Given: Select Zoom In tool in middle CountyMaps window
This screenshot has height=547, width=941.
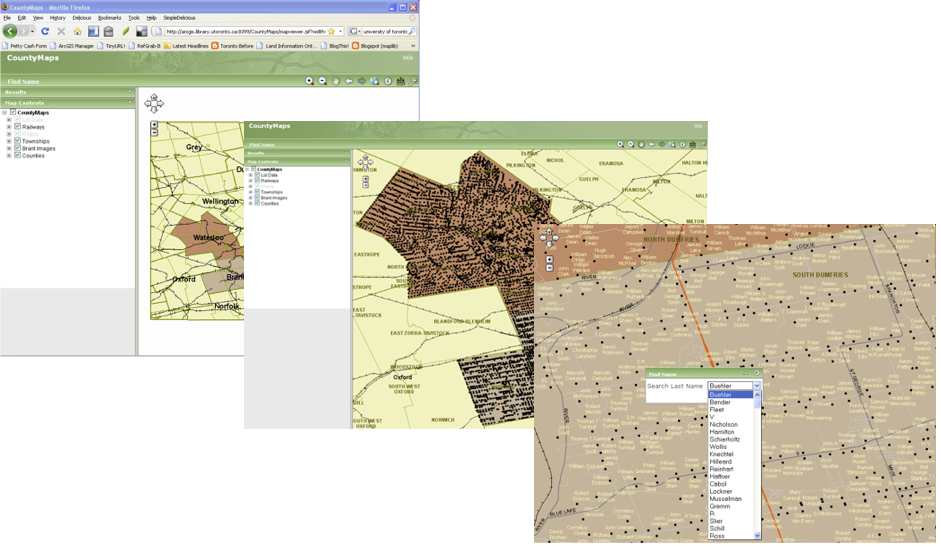Looking at the screenshot, I should (621, 144).
